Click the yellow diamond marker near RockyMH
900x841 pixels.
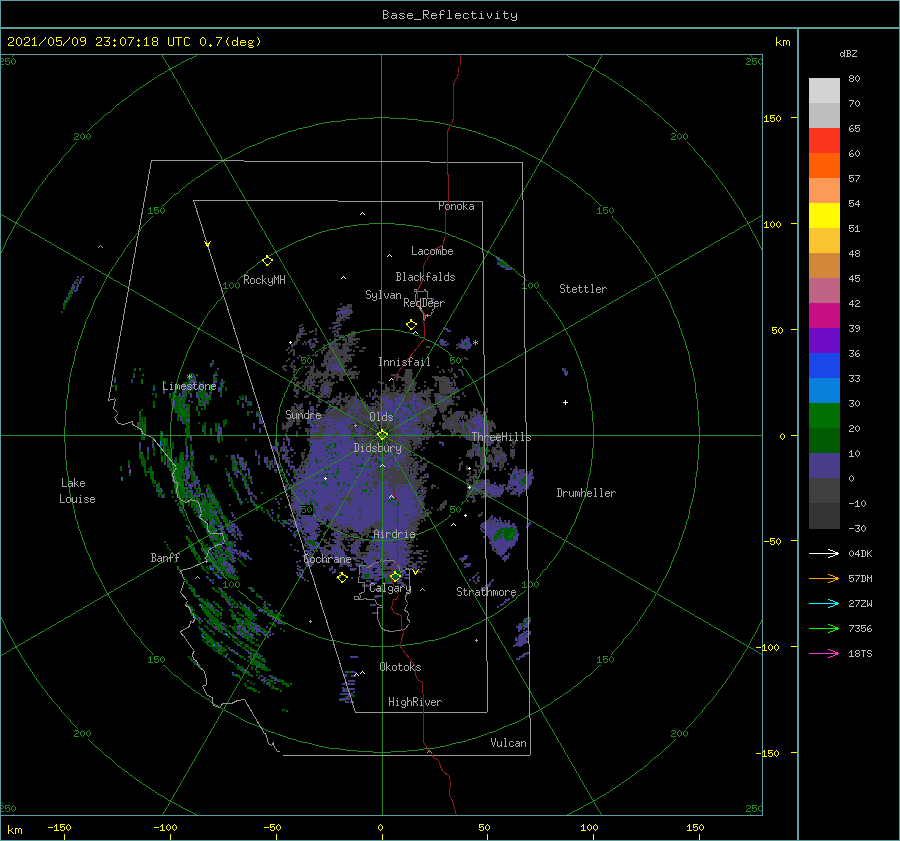point(267,261)
